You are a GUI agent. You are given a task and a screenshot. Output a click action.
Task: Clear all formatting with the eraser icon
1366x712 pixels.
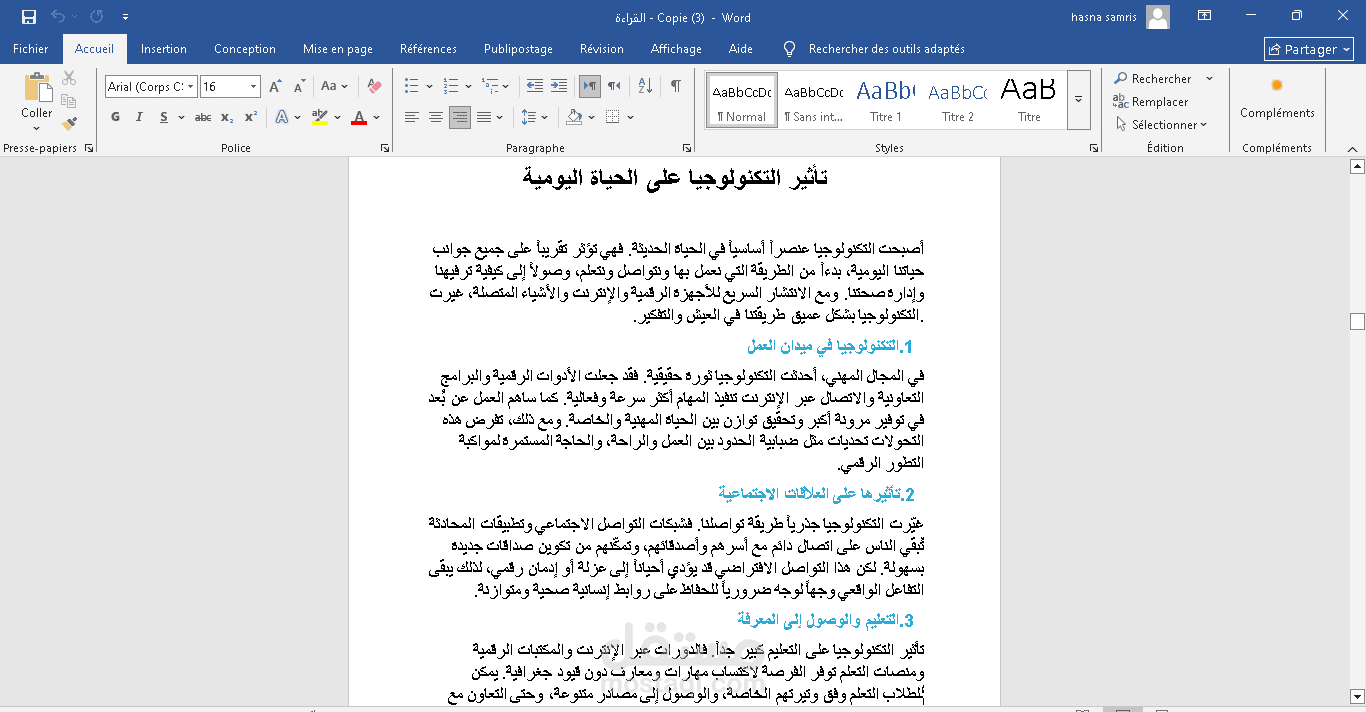[375, 87]
